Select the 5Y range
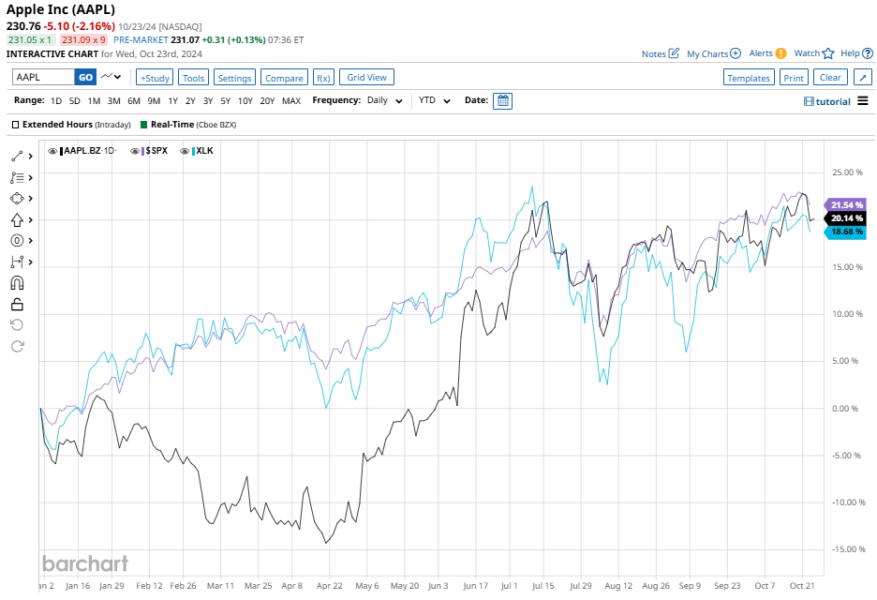This screenshot has width=877, height=600. [x=225, y=101]
